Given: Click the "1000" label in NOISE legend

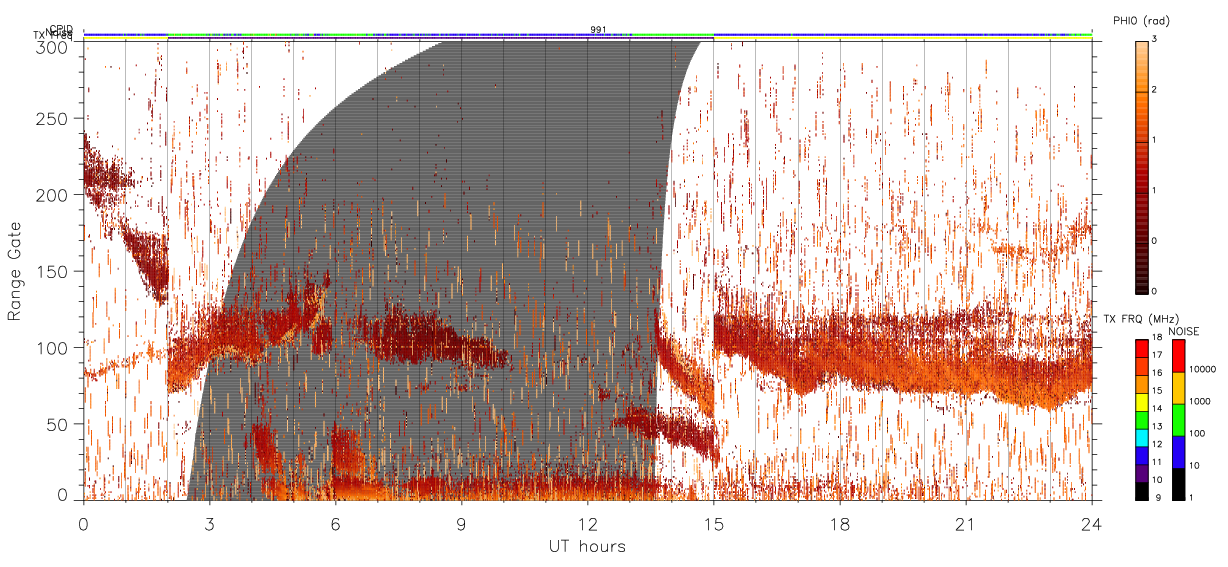Looking at the screenshot, I should [x=1201, y=401].
